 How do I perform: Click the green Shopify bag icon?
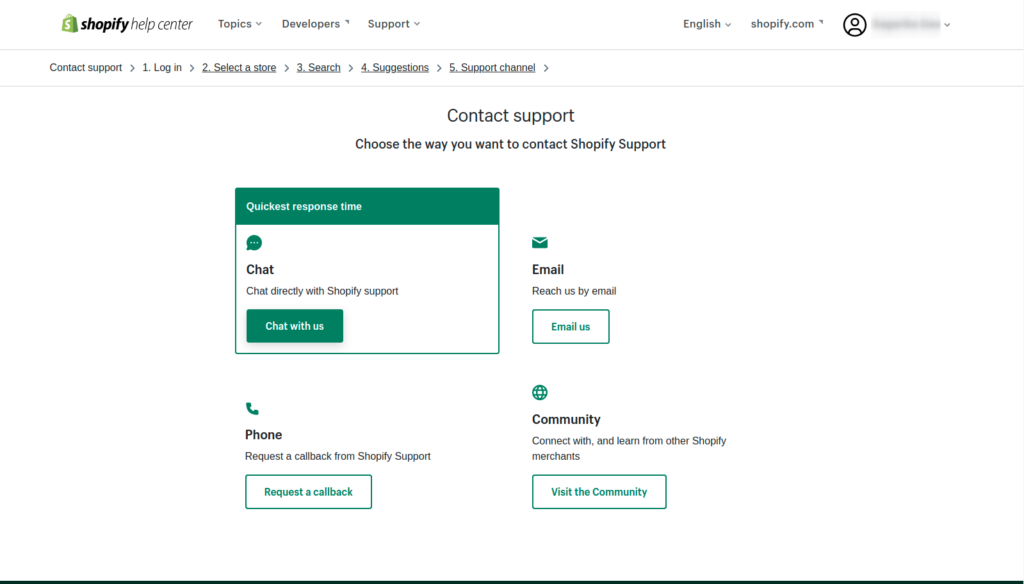point(69,22)
